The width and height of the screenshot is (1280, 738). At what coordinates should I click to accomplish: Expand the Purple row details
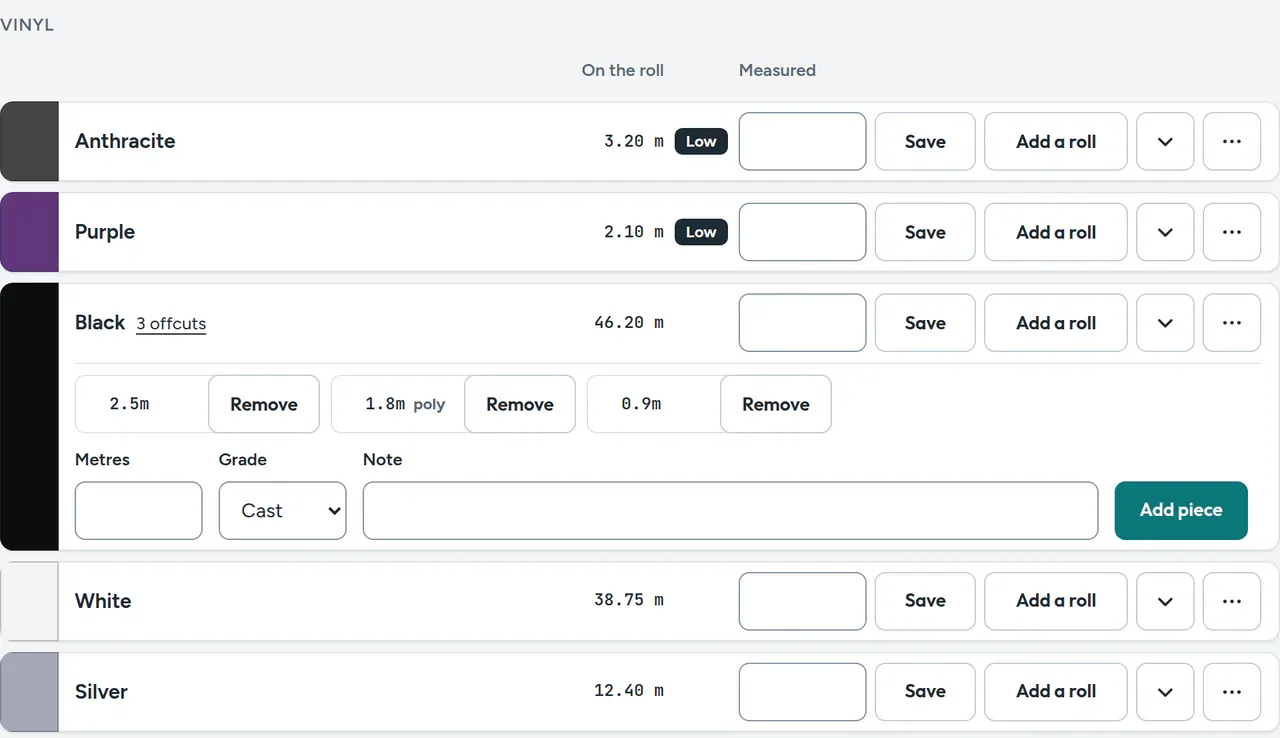(x=1165, y=232)
